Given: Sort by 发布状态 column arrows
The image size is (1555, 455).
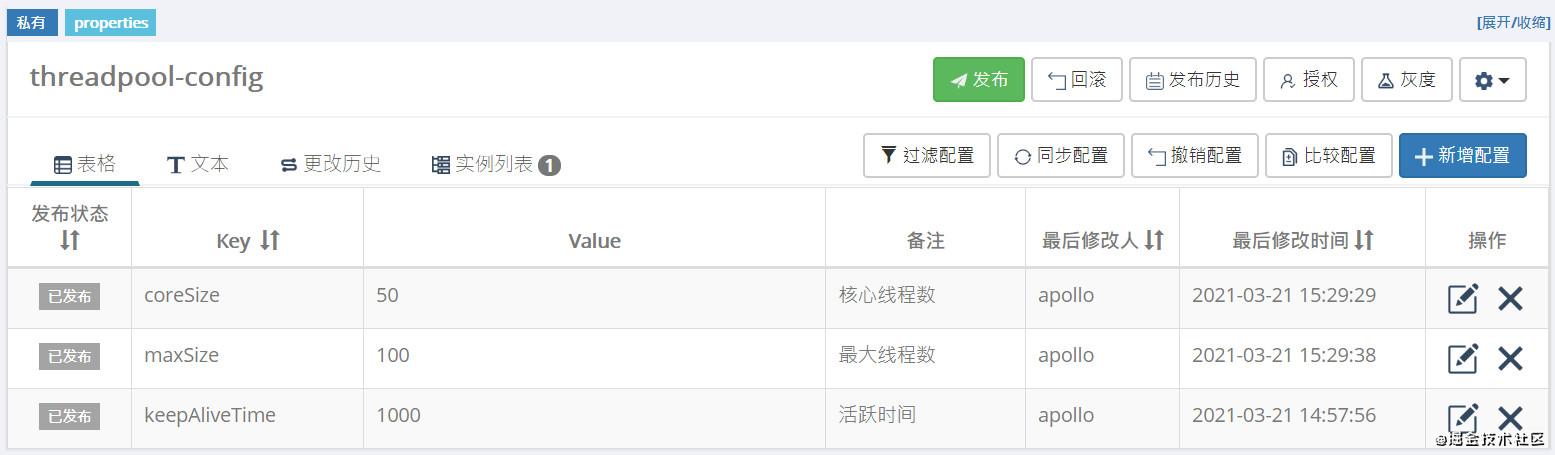Looking at the screenshot, I should [x=69, y=240].
